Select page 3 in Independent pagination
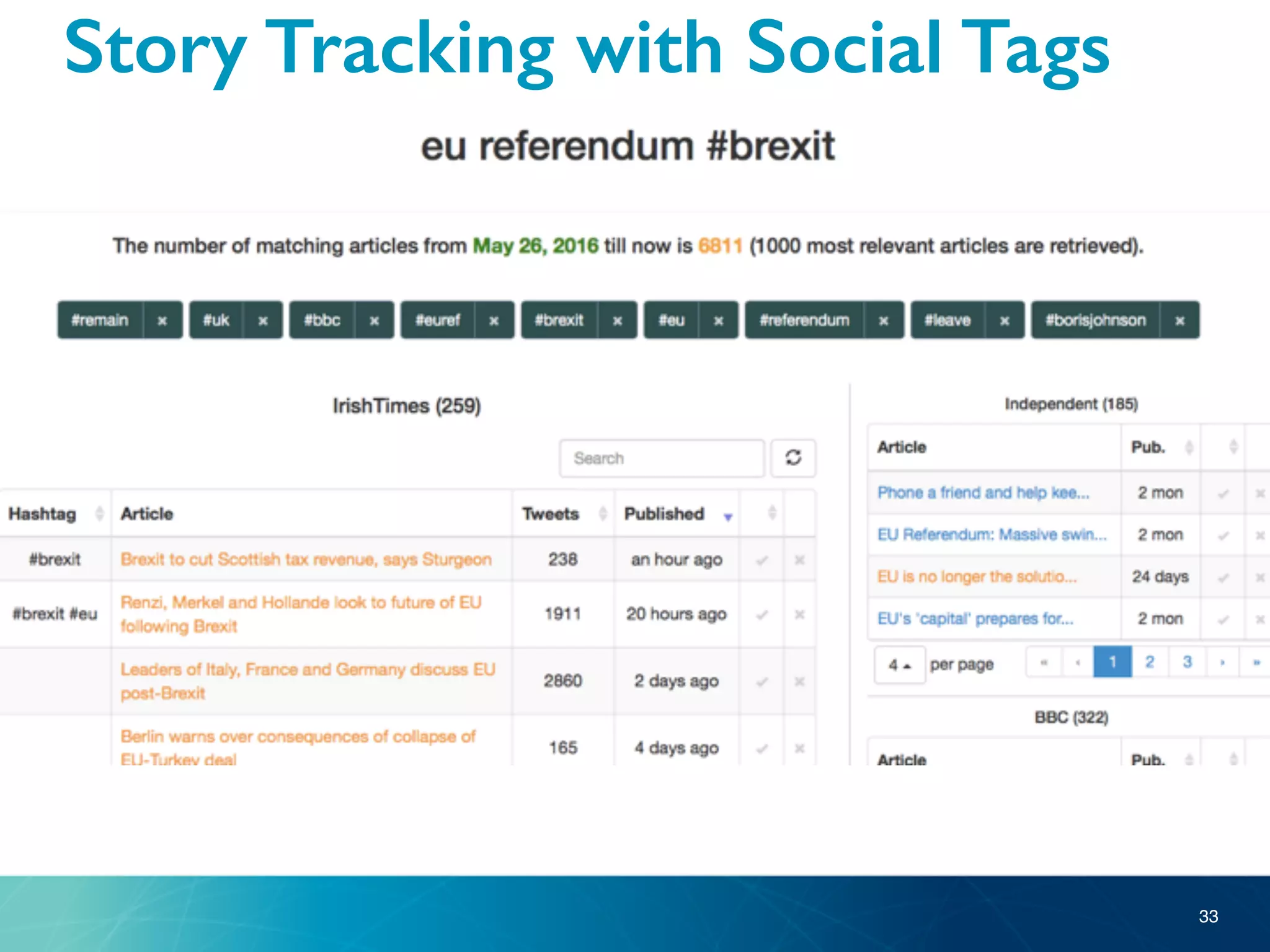Screen dimensions: 1270x952 [x=1188, y=663]
